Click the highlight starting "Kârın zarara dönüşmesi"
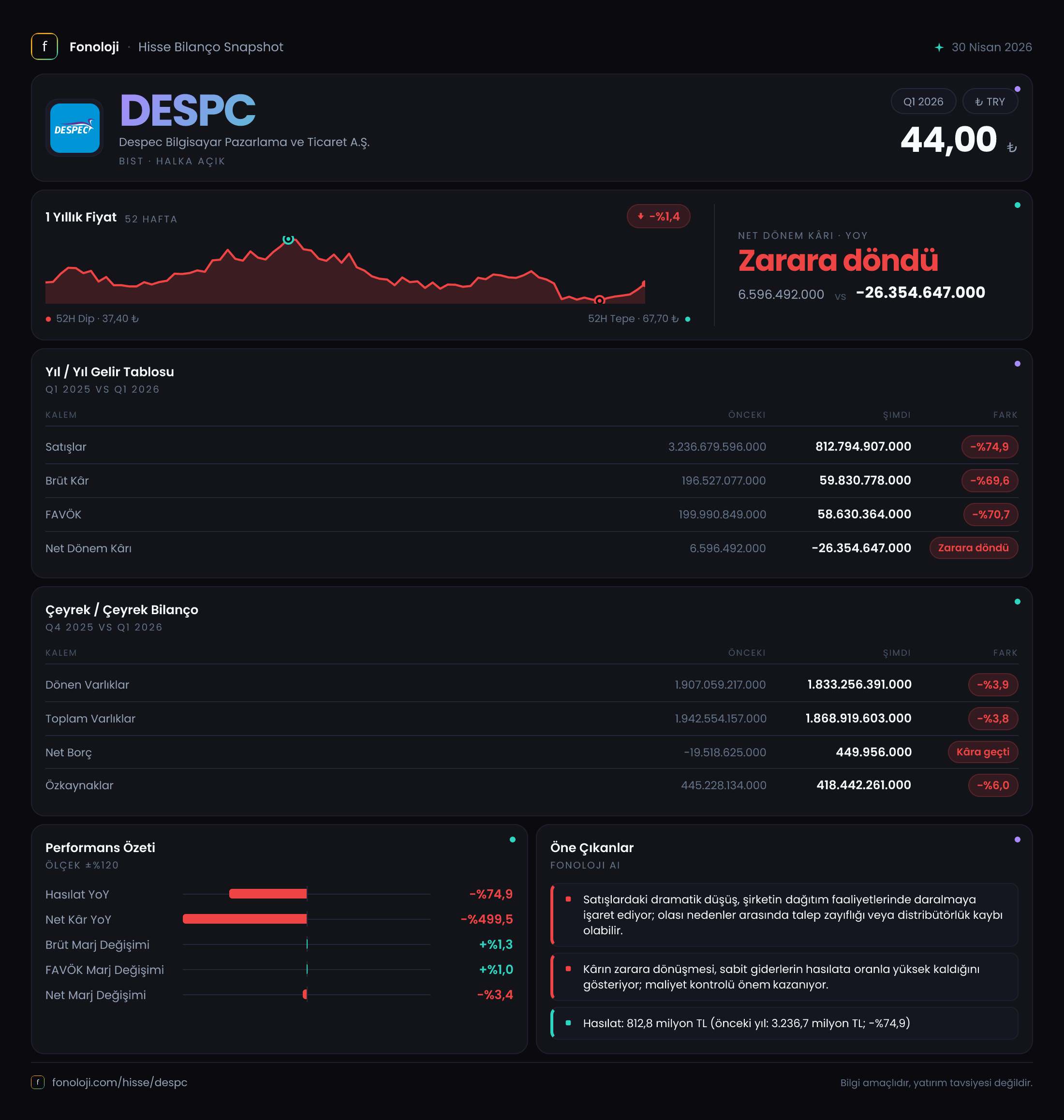 click(784, 976)
